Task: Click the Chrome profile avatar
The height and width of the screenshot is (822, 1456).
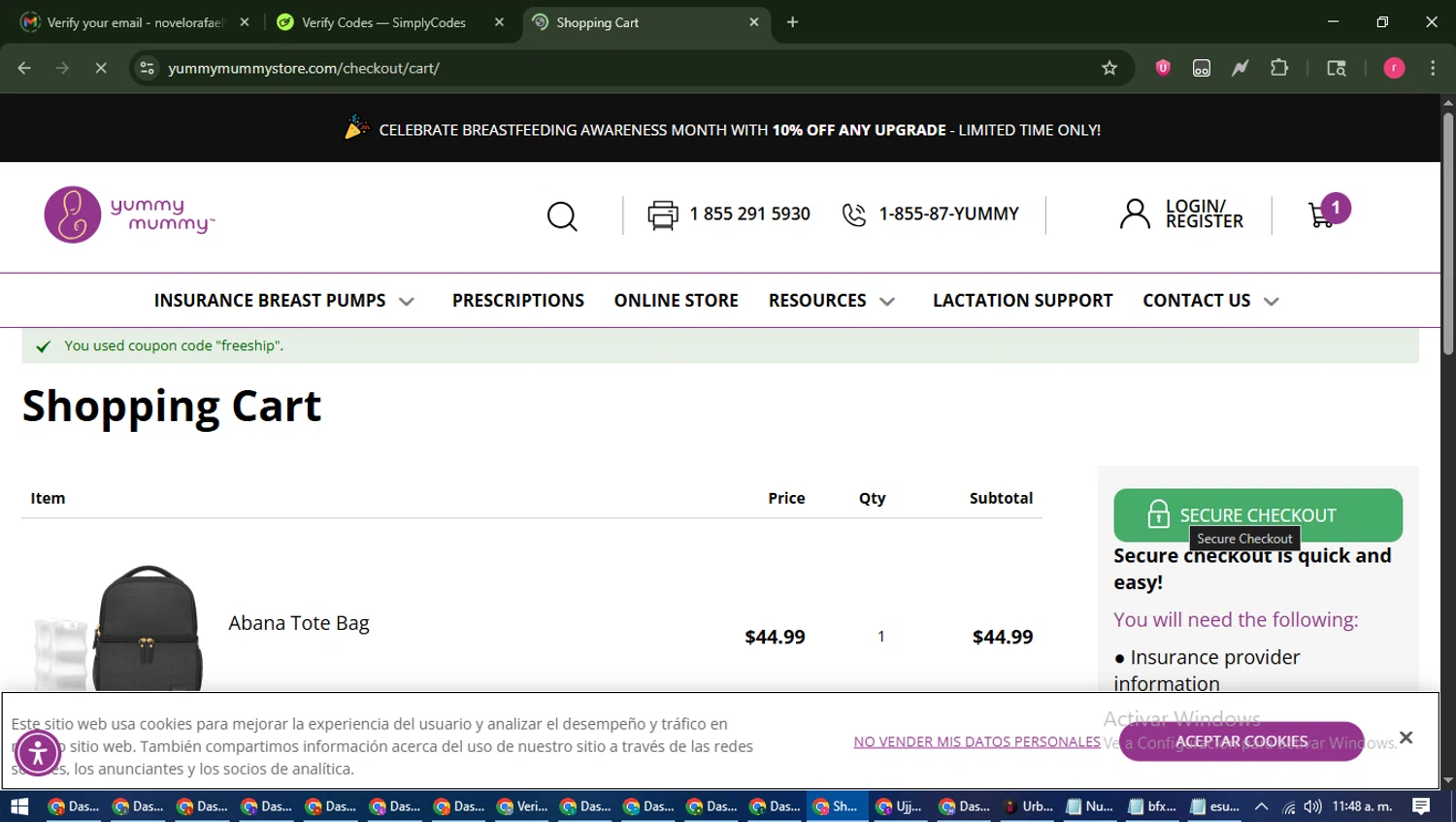Action: click(x=1394, y=68)
